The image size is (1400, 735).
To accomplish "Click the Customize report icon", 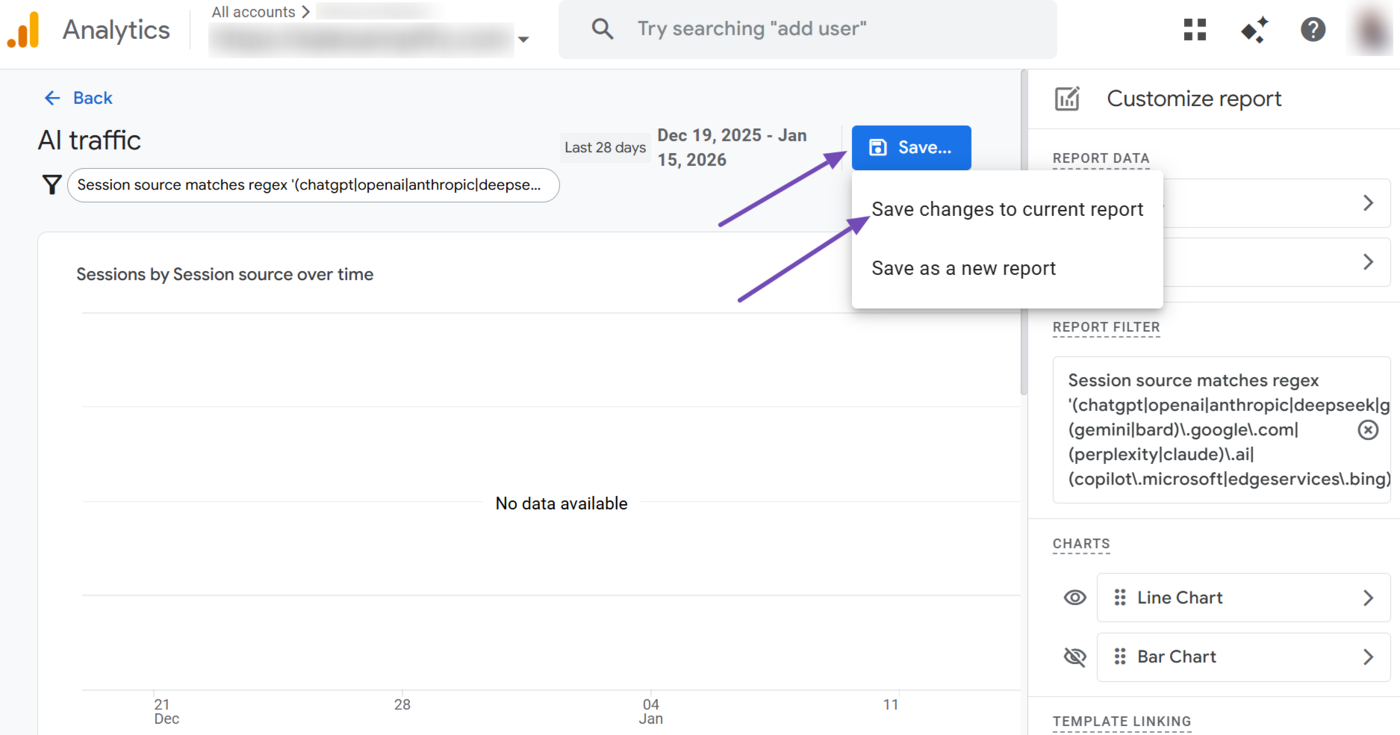I will point(1067,98).
